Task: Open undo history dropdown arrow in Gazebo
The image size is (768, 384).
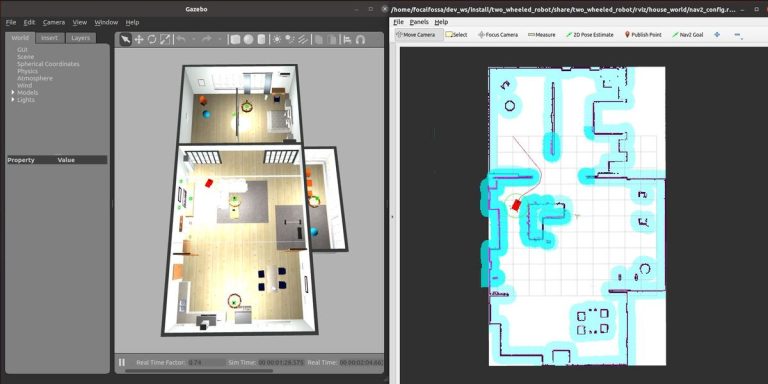Action: [x=194, y=40]
